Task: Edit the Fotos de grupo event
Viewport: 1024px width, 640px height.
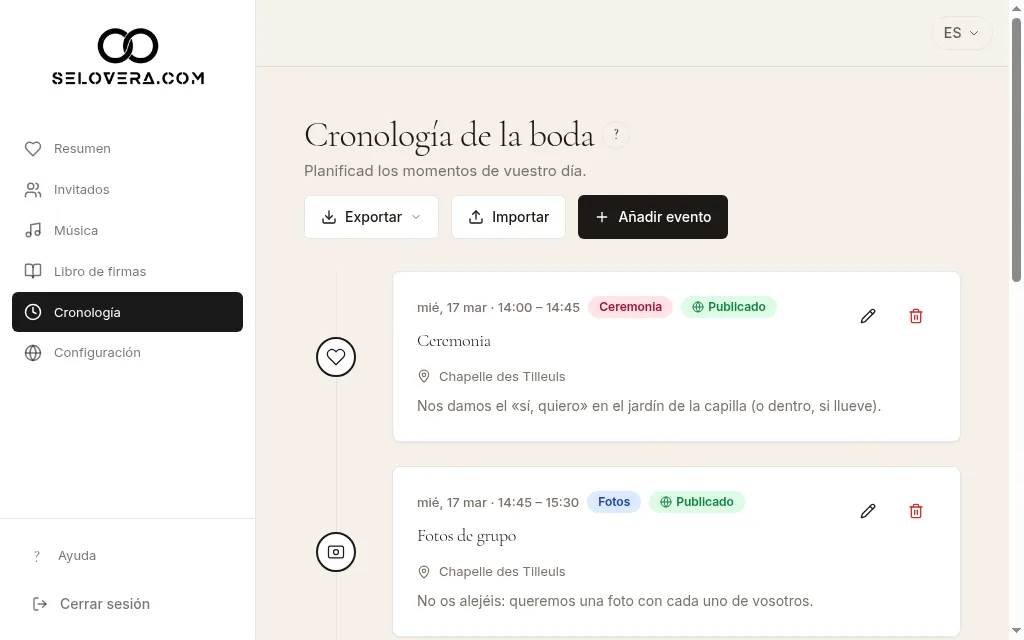Action: point(868,511)
